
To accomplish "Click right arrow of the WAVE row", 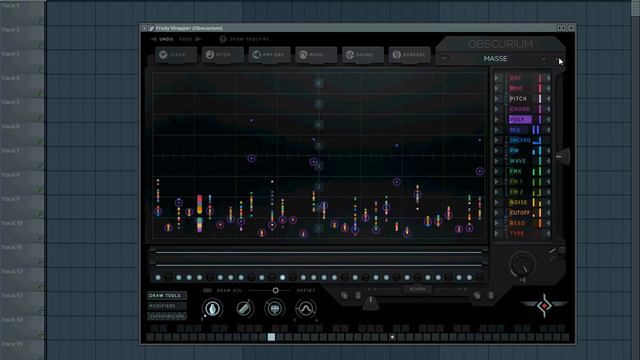I will pyautogui.click(x=548, y=161).
